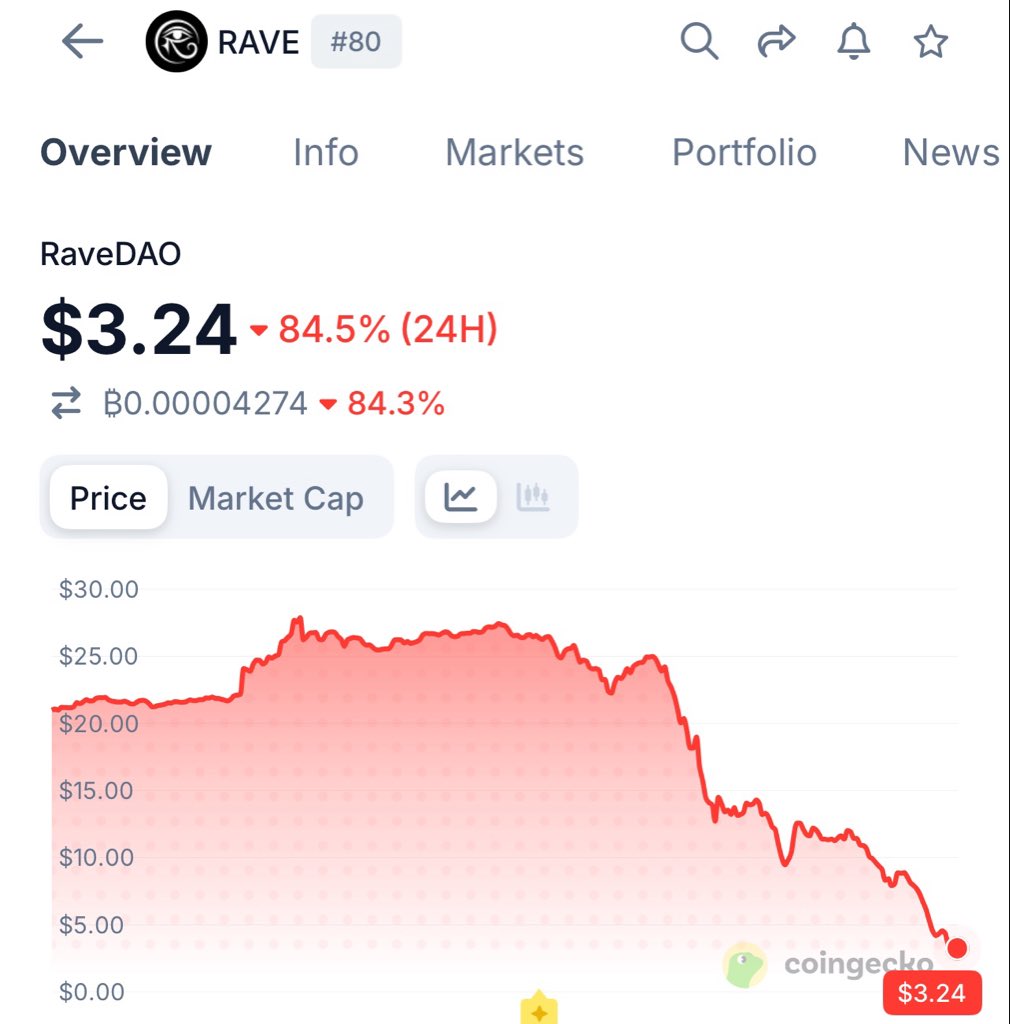Tap the red current-price dot on chart
Image resolution: width=1010 pixels, height=1024 pixels.
click(957, 948)
